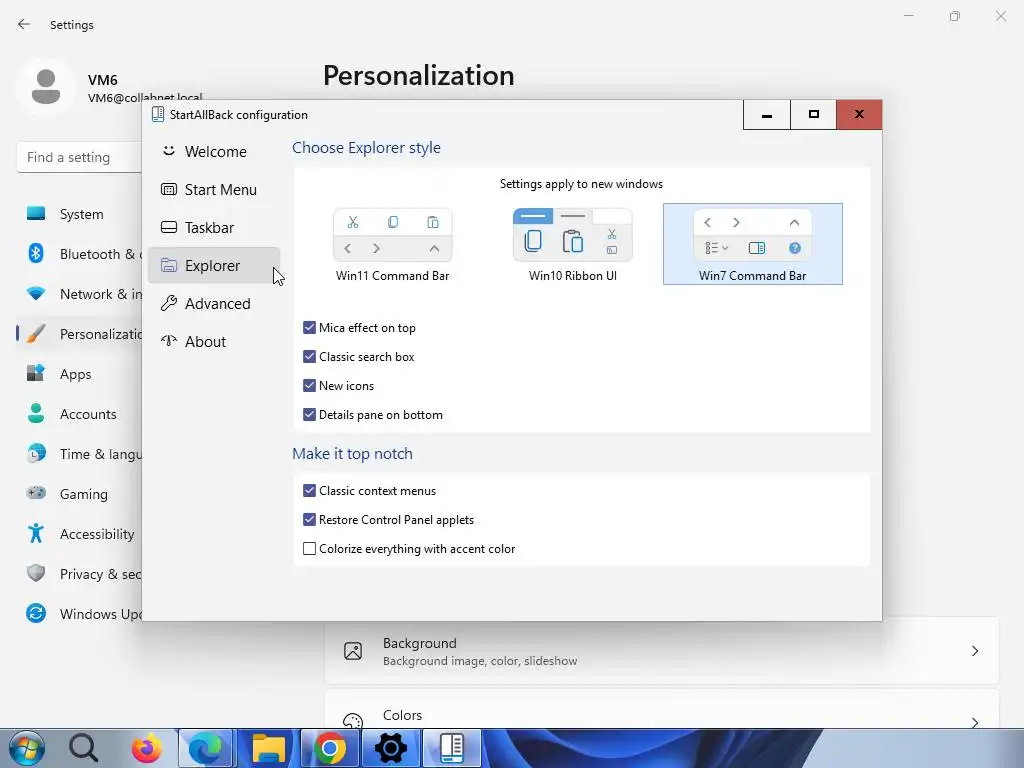Expand Colors row chevron in Settings
Screen dimensions: 1024x768
click(974, 722)
